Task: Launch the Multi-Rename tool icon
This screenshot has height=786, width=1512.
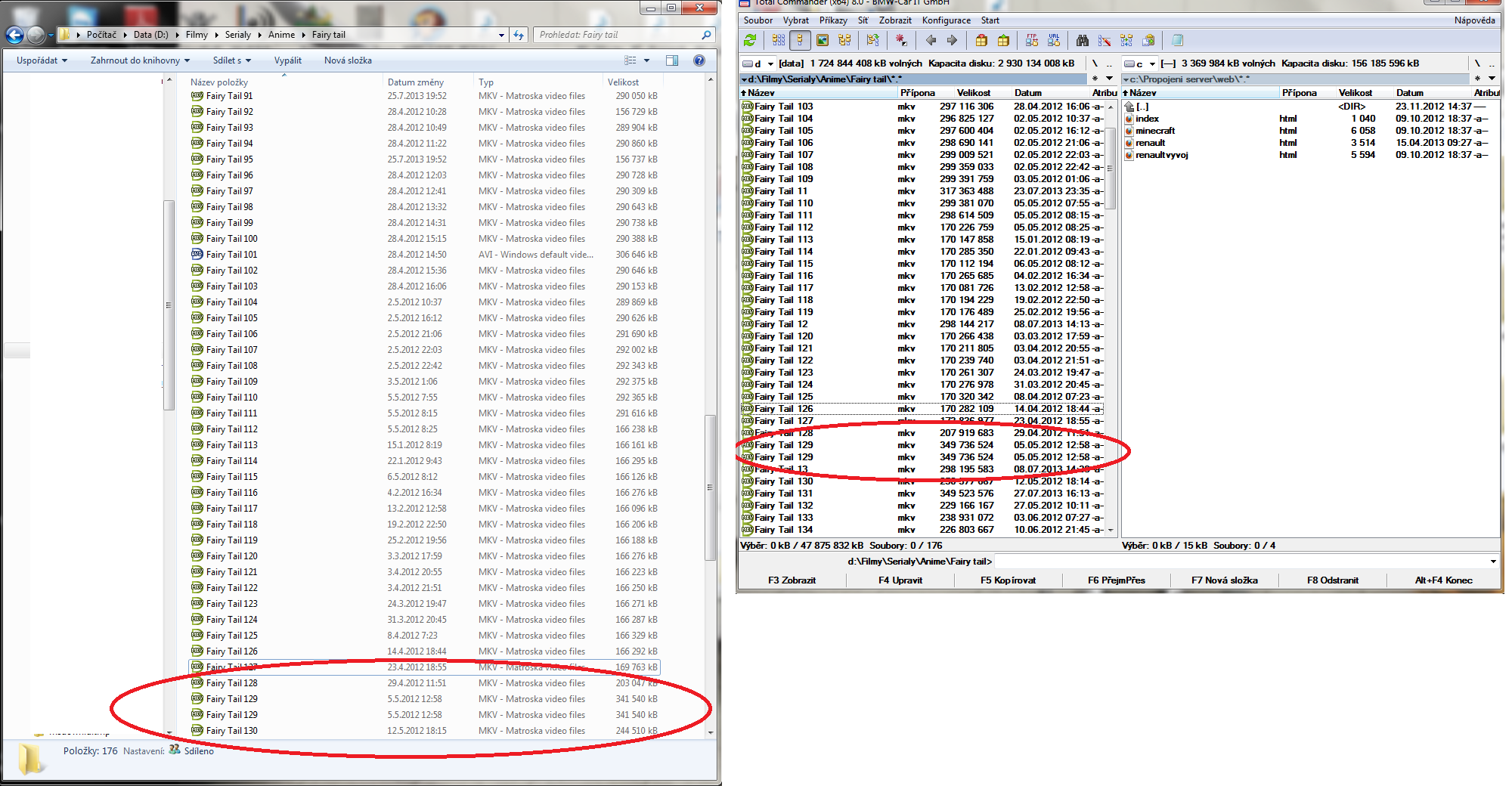Action: coord(1105,41)
